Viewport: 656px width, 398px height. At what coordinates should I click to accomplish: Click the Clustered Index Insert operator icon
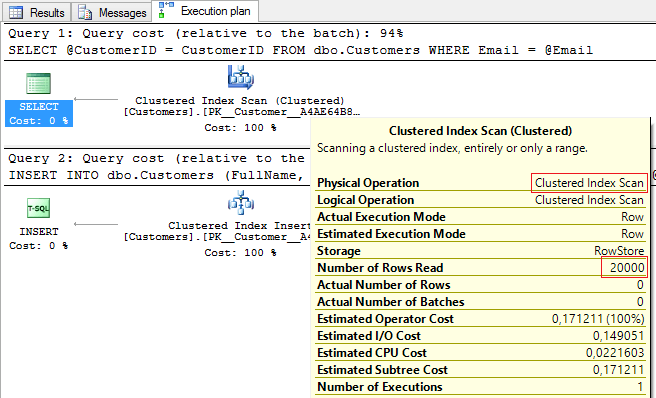241,202
